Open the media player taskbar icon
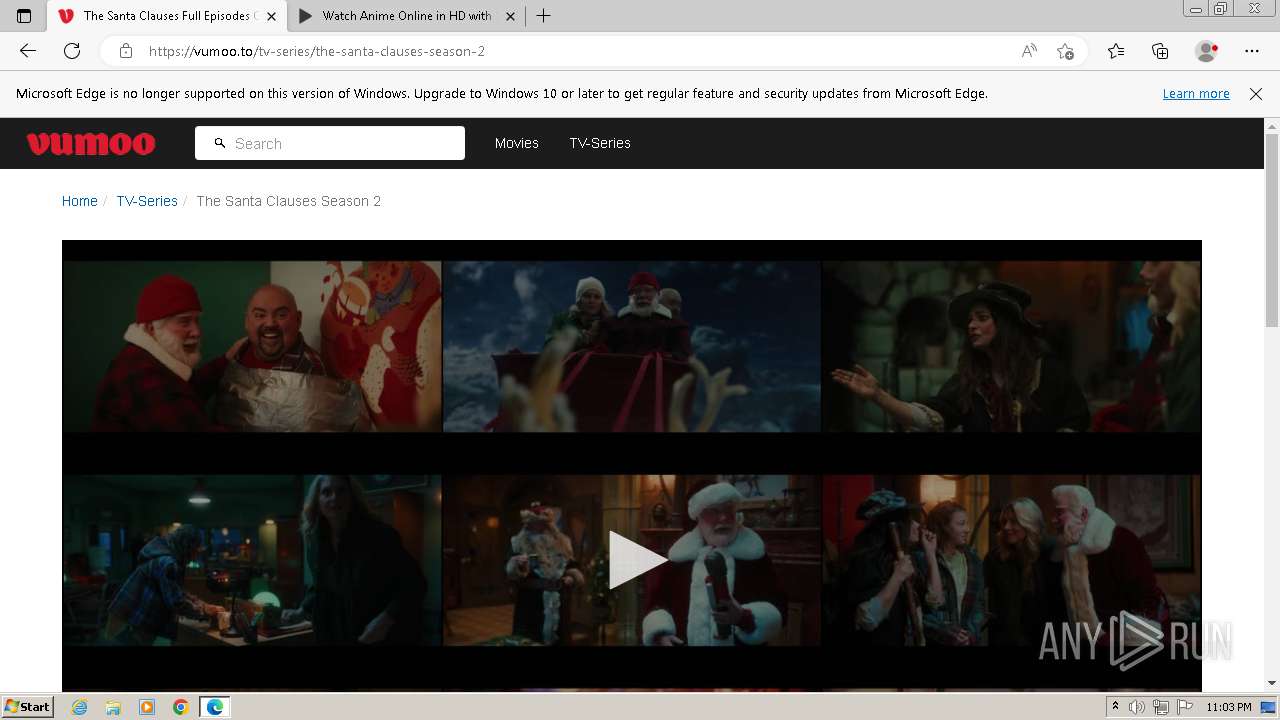 147,707
